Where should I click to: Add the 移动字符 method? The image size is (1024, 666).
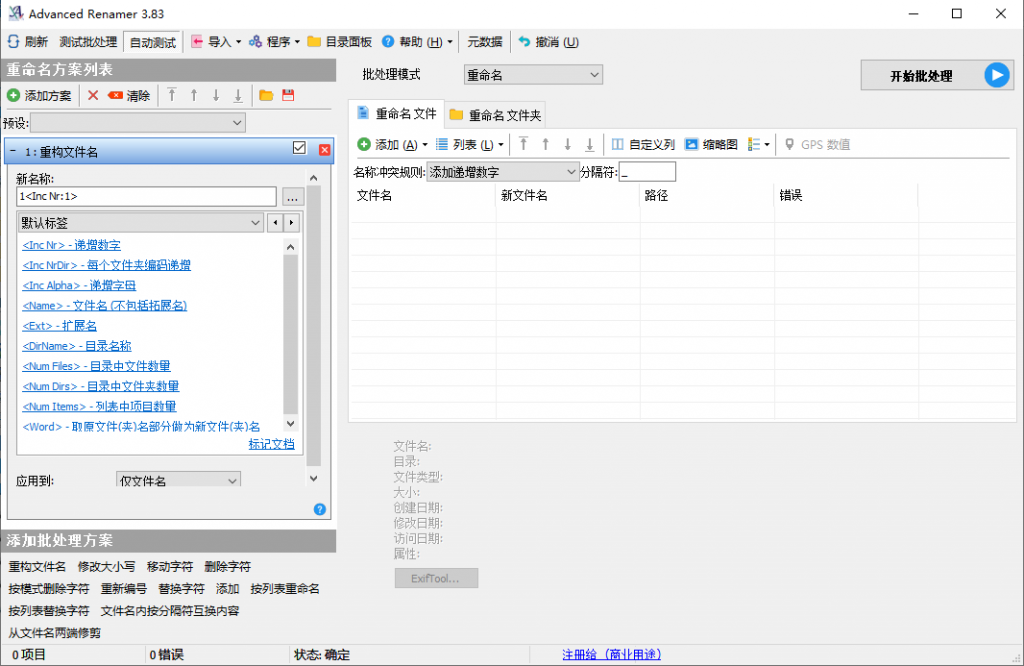pyautogui.click(x=170, y=567)
